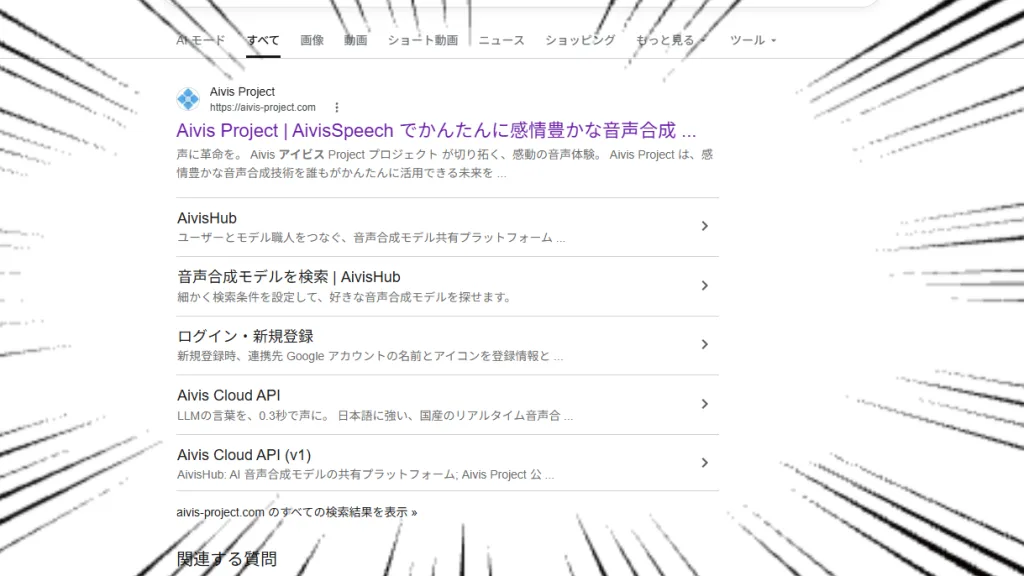Open the ログイン・新規登録 sitelink
The height and width of the screenshot is (576, 1024).
[x=246, y=336]
